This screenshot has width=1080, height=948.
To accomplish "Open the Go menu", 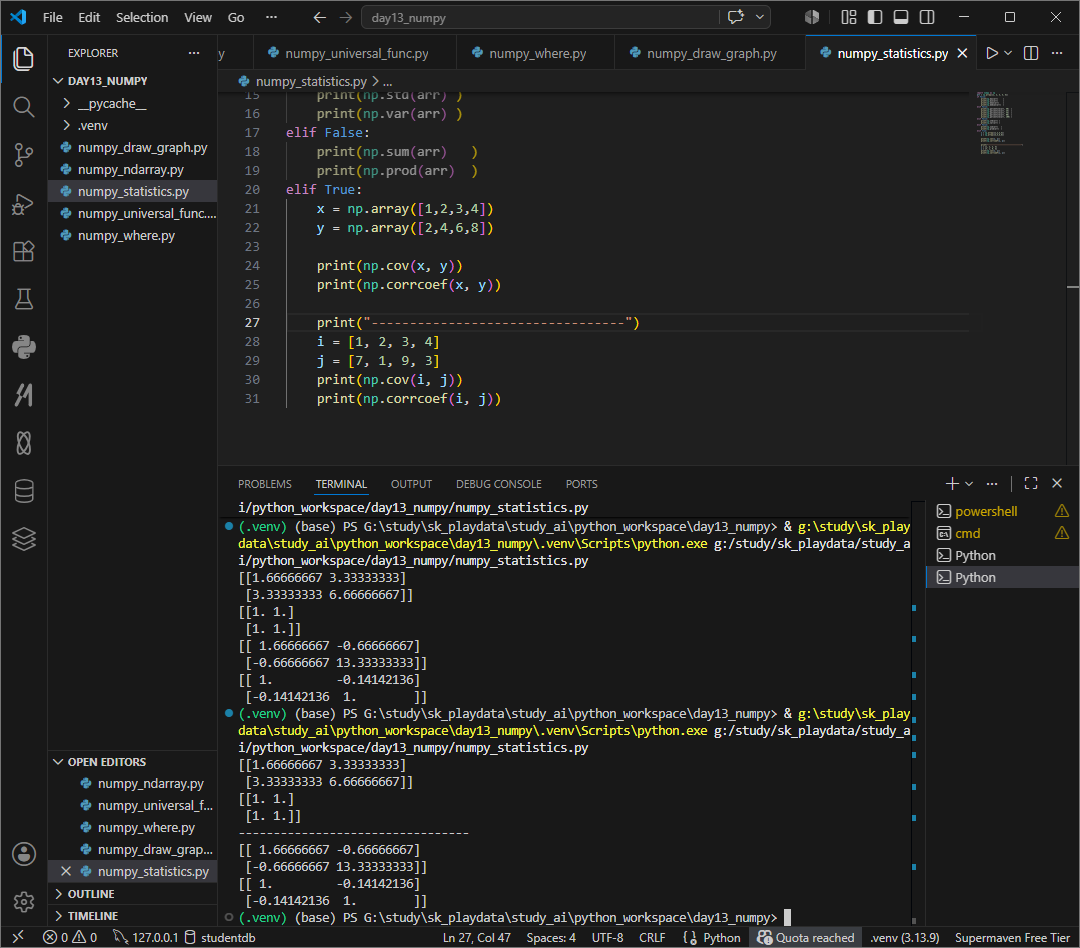I will [x=236, y=17].
